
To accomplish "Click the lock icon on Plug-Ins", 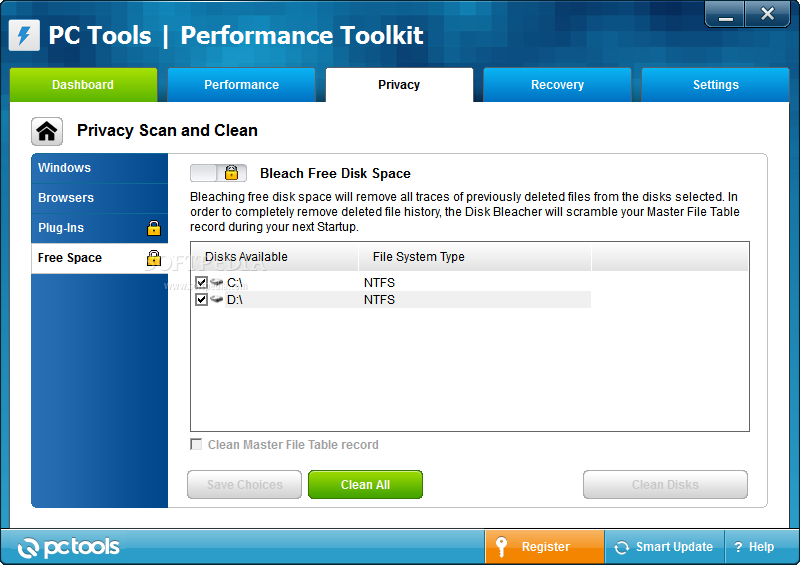I will click(154, 228).
